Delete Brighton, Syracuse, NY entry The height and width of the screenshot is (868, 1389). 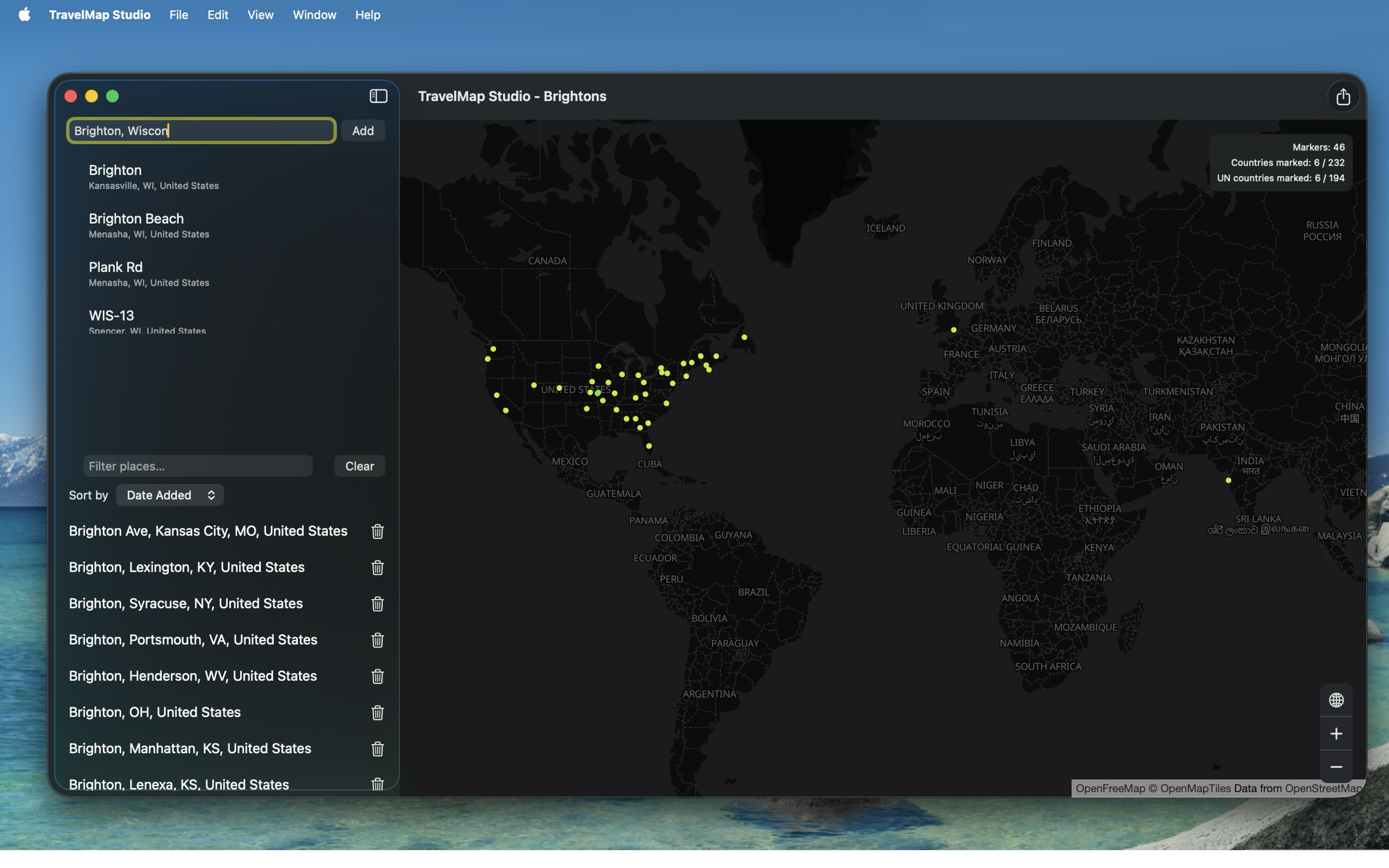pyautogui.click(x=377, y=604)
